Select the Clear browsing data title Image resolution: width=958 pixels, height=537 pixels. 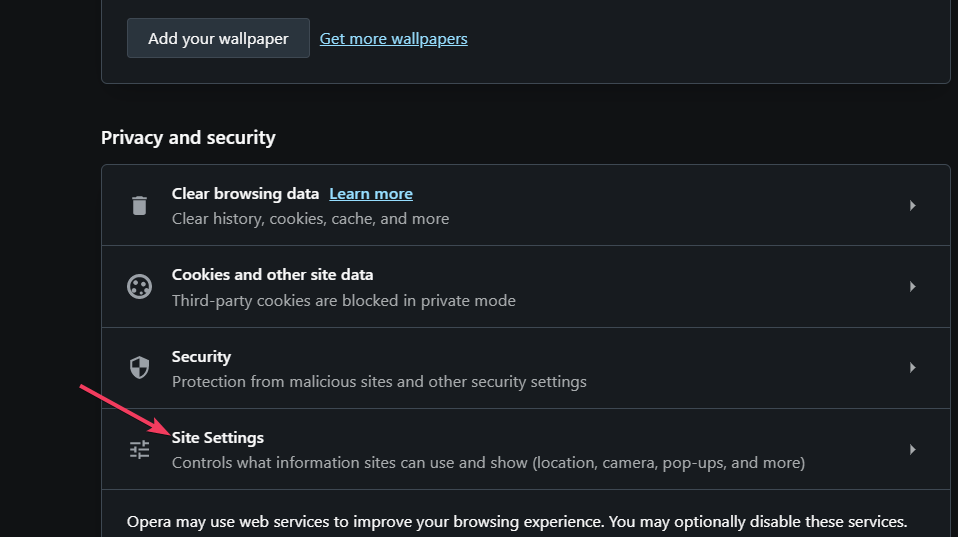tap(245, 194)
